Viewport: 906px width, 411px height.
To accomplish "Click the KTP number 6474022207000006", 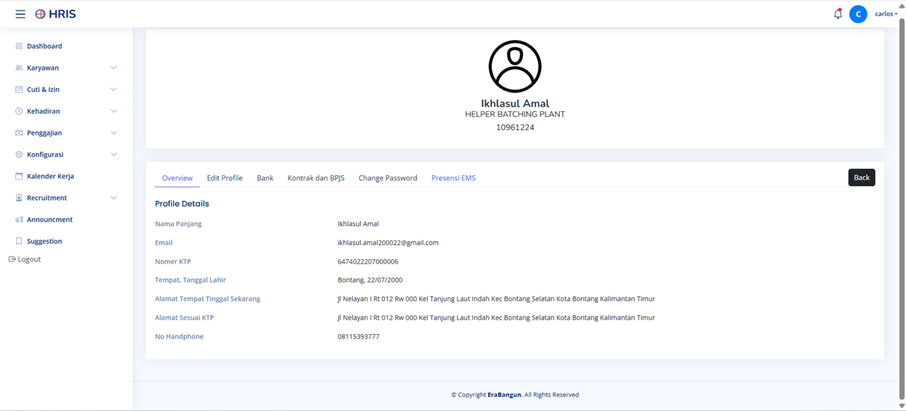I will pyautogui.click(x=368, y=262).
